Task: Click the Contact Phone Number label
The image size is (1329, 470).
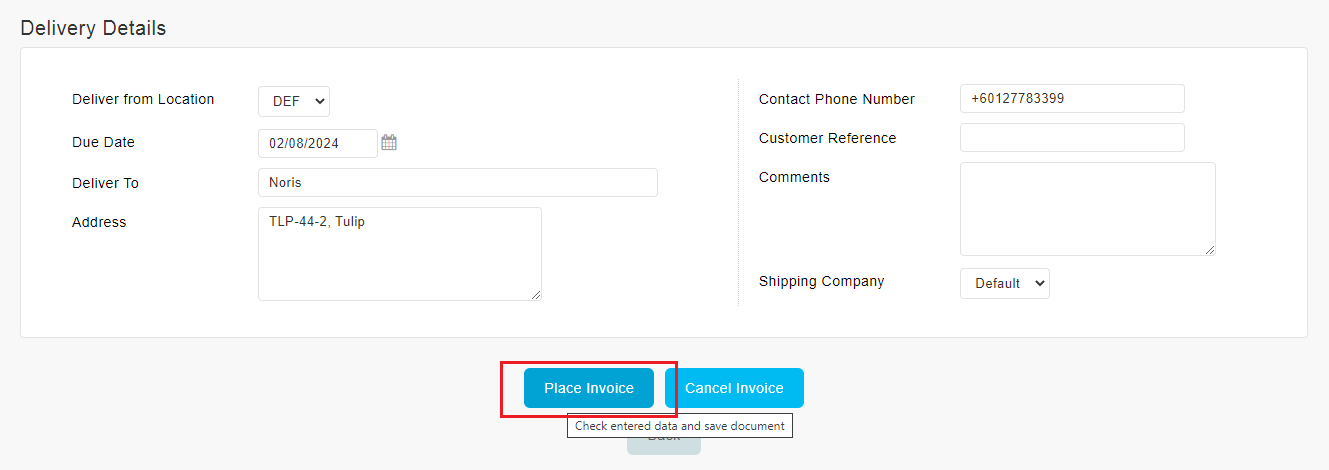Action: click(837, 99)
